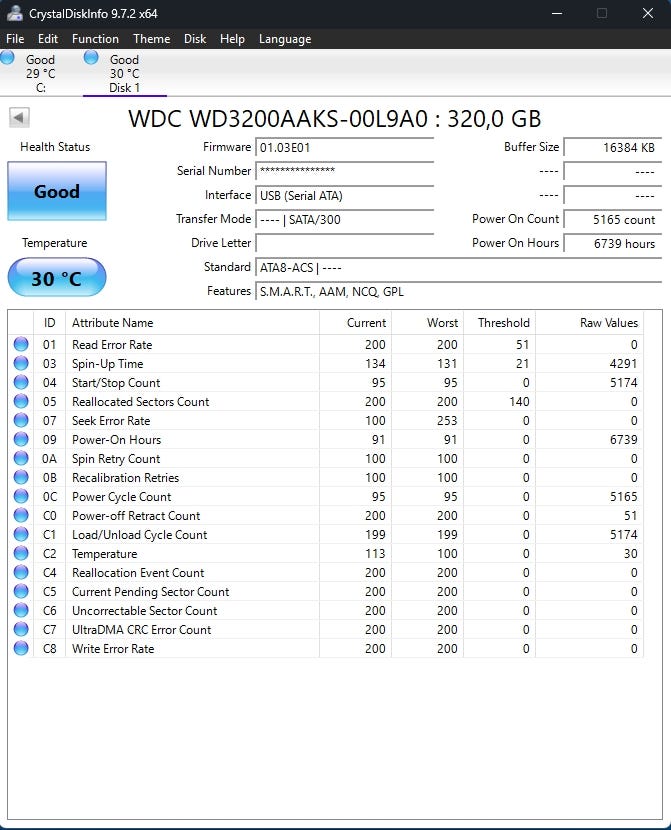Click the Transfer Mode field SATA/300
The image size is (671, 830).
tap(344, 219)
